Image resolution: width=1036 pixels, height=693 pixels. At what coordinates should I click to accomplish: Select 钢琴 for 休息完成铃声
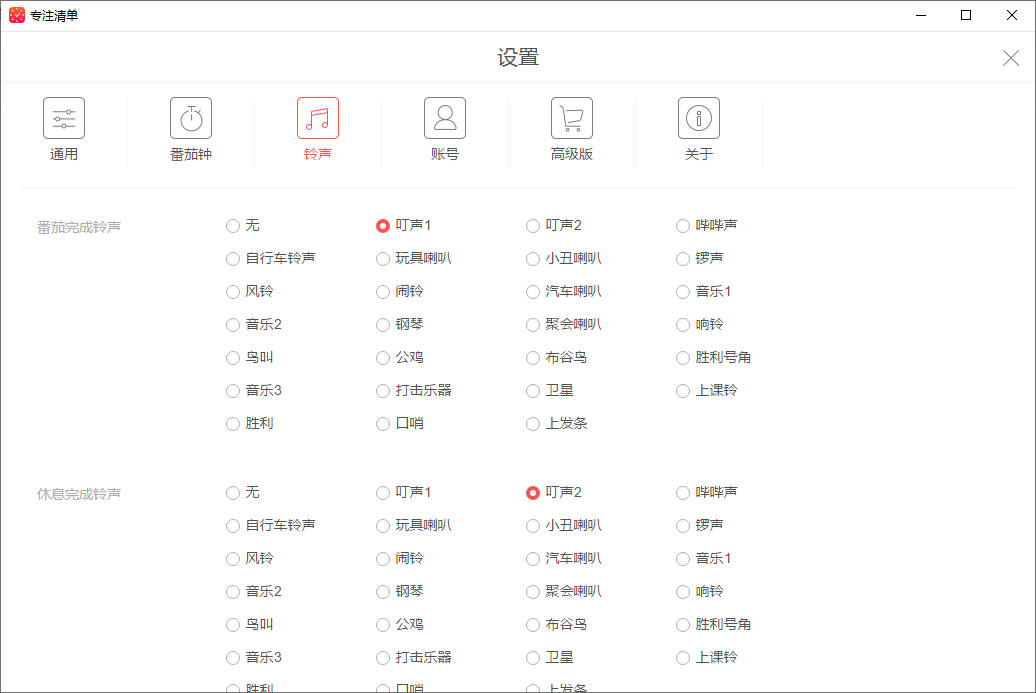click(383, 592)
